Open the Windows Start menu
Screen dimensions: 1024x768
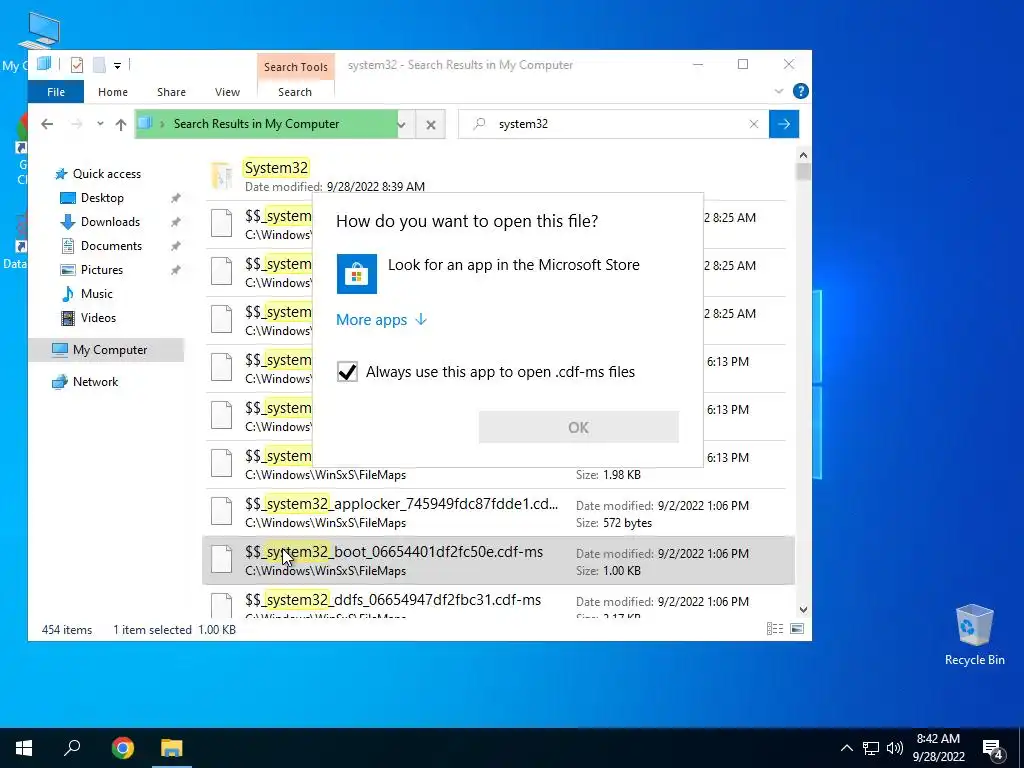24,748
